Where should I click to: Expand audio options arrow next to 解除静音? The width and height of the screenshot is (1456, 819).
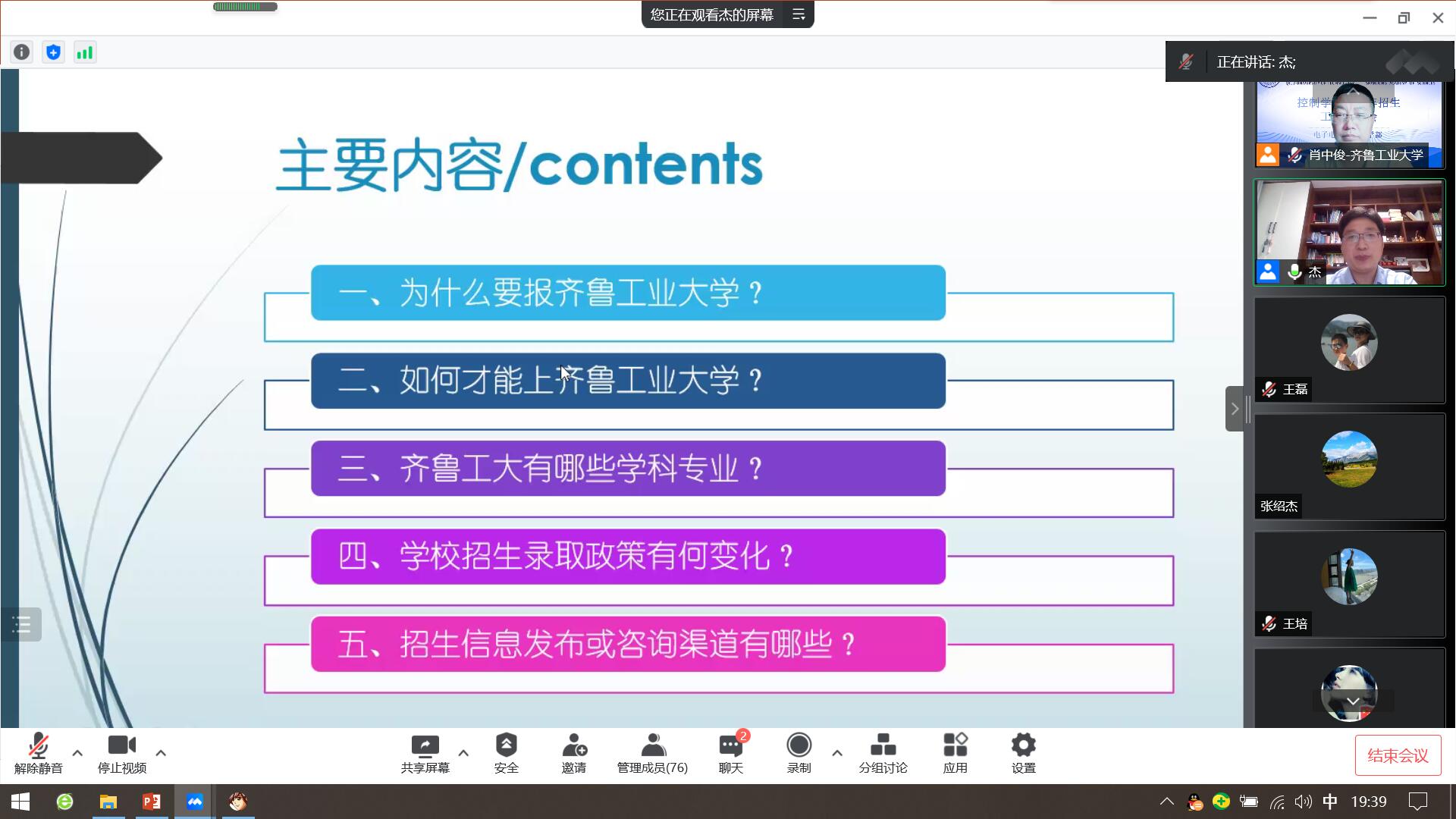[77, 753]
